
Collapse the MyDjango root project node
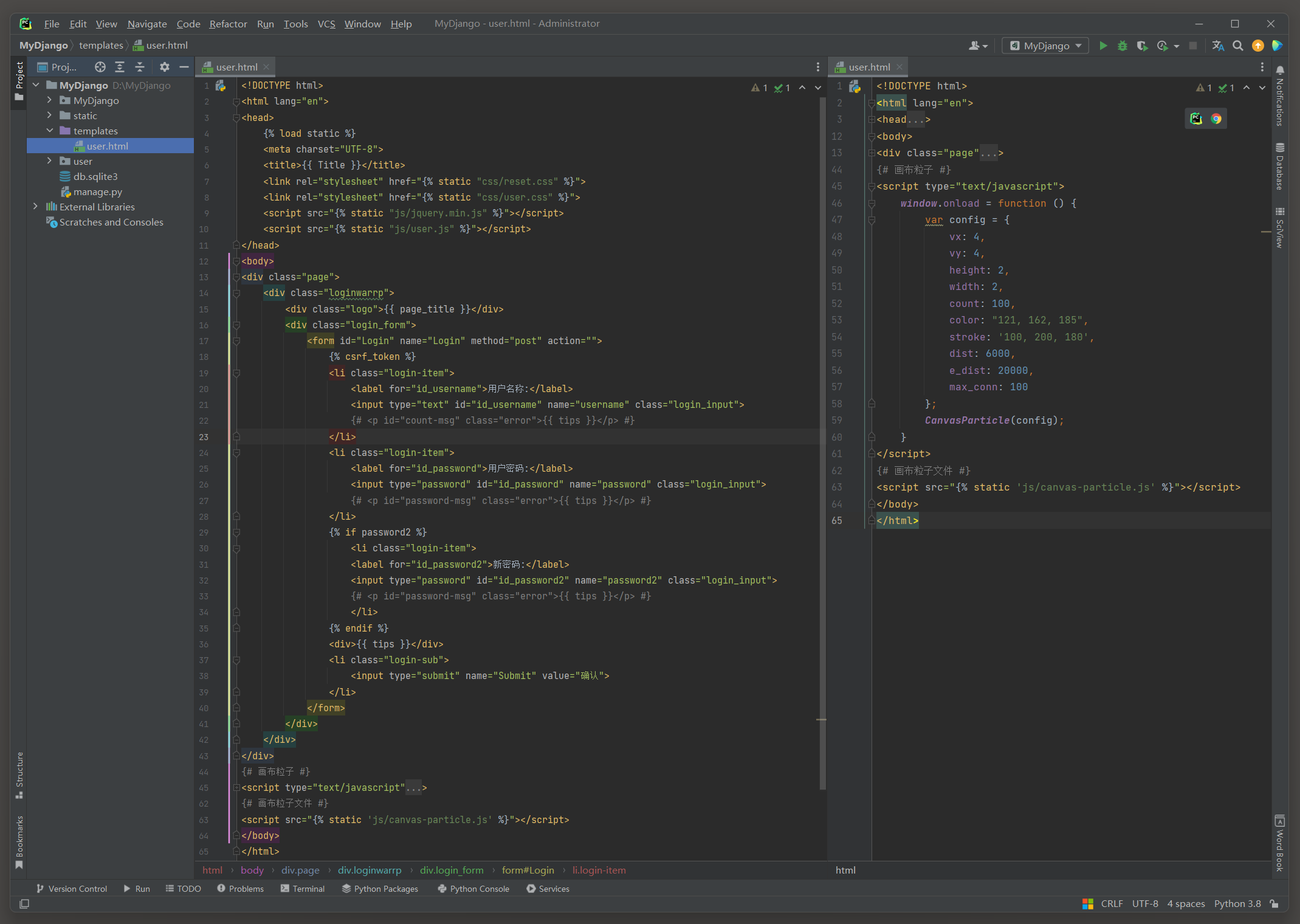tap(36, 85)
